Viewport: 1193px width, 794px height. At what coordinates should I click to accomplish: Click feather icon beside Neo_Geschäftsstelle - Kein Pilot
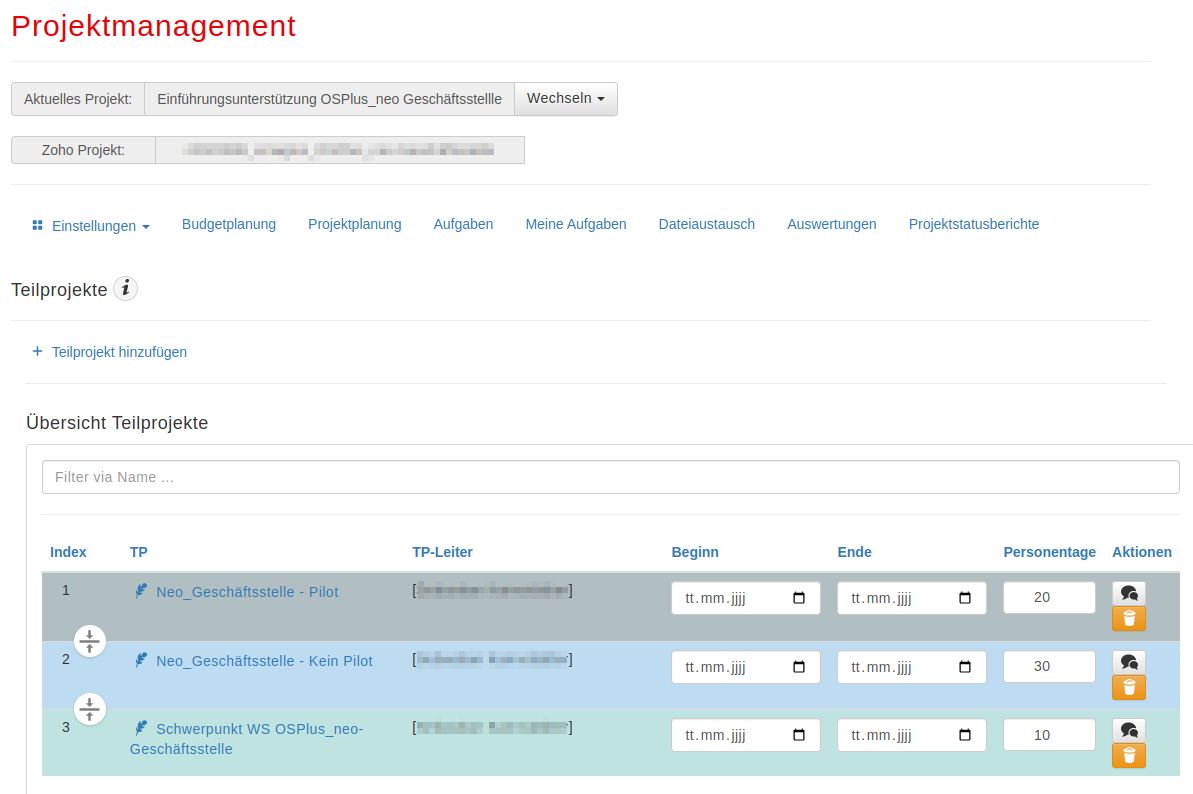coord(141,660)
